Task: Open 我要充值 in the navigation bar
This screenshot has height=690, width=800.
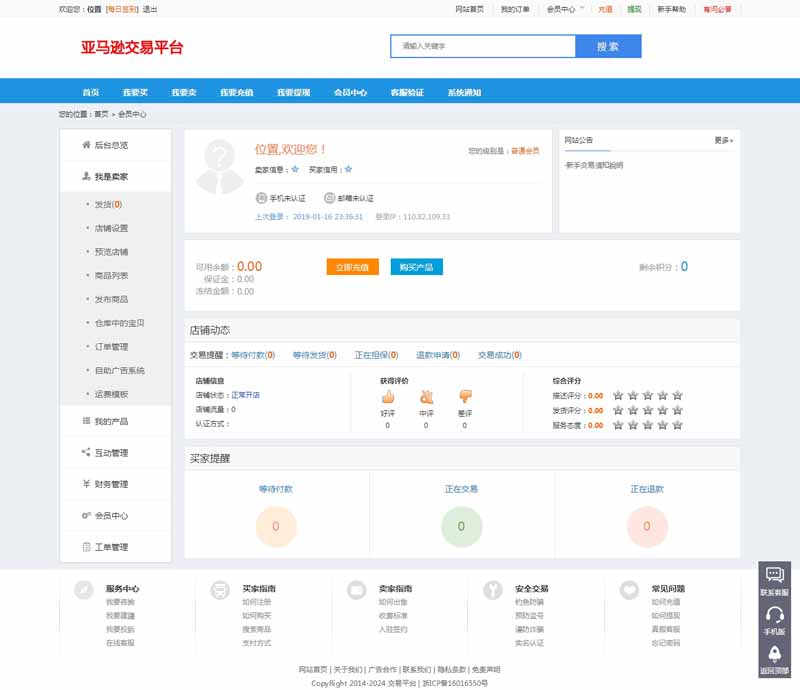Action: tap(237, 92)
